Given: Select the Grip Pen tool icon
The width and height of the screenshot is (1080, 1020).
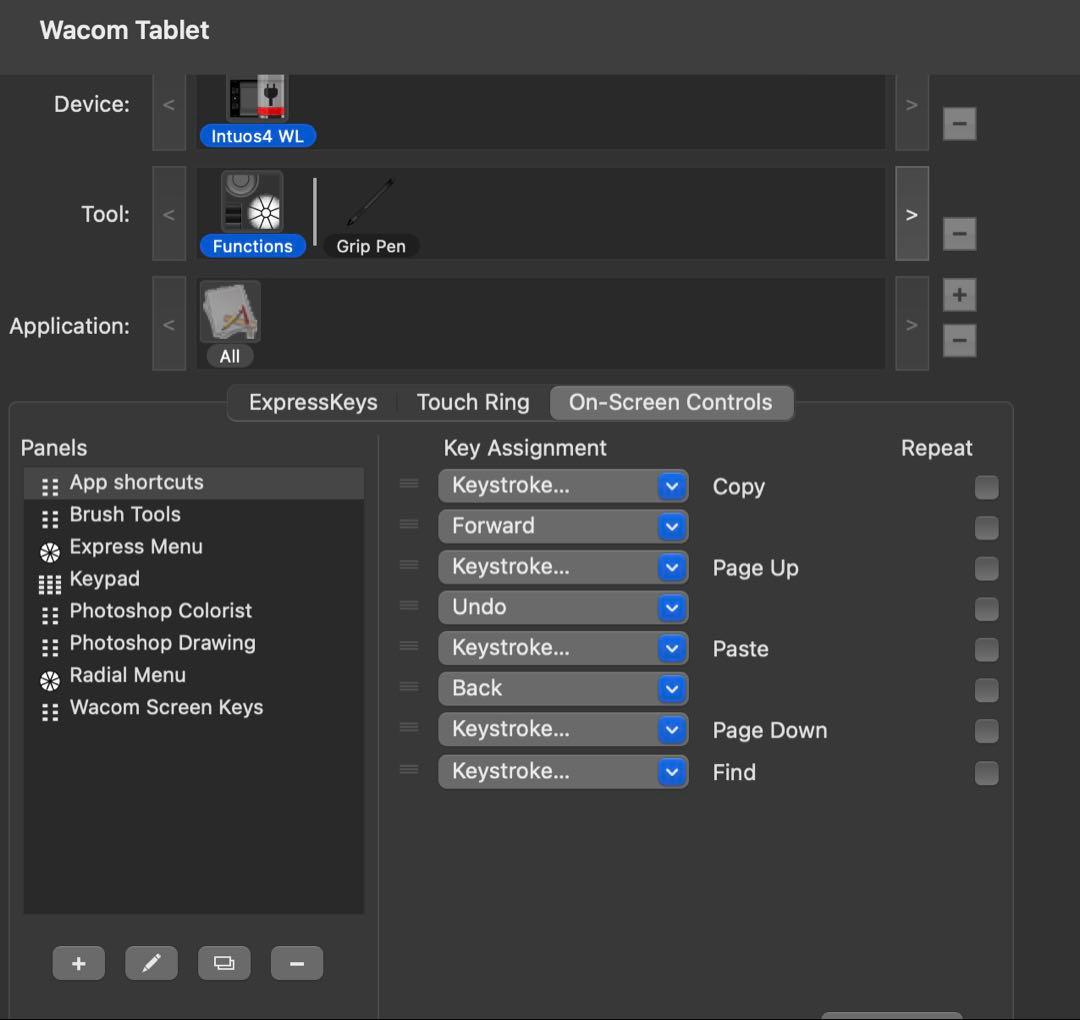Looking at the screenshot, I should click(371, 203).
